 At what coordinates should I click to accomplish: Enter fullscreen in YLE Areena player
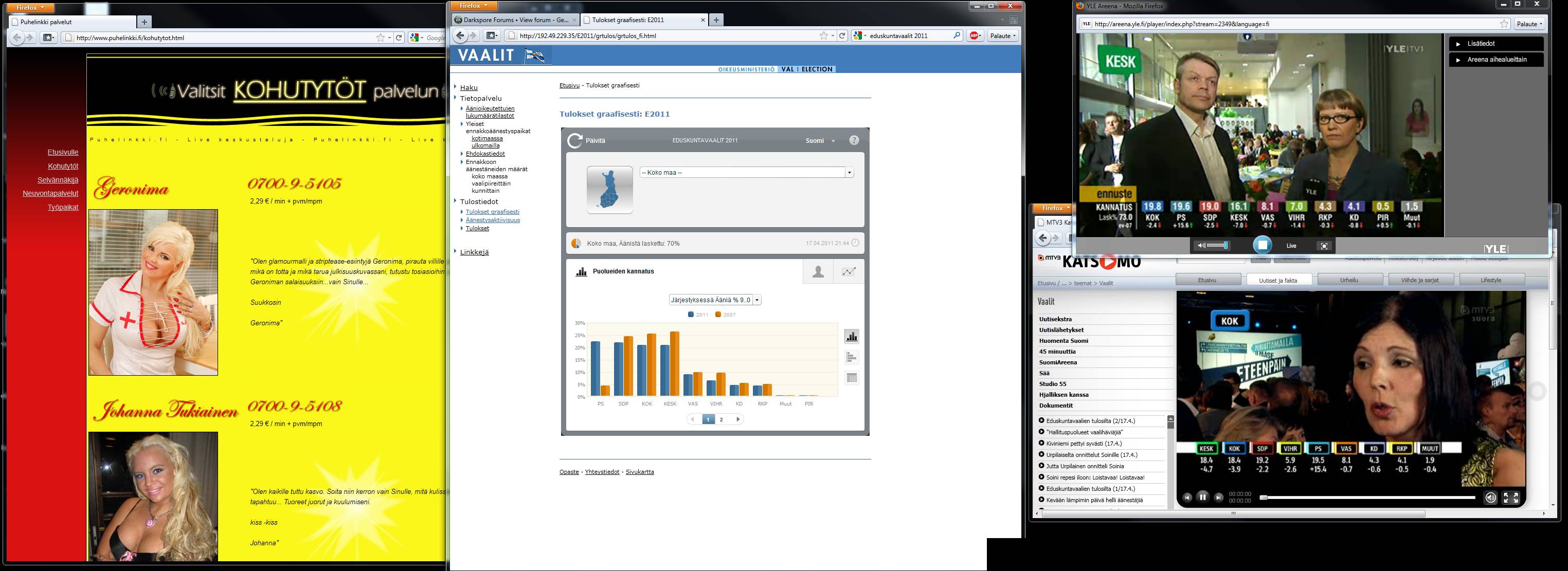[1324, 246]
